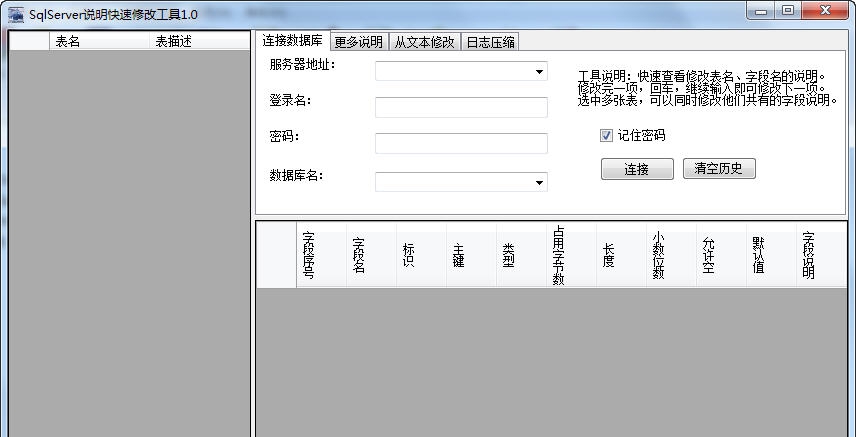Click the 字段说明 column header
The width and height of the screenshot is (856, 437).
(x=821, y=255)
